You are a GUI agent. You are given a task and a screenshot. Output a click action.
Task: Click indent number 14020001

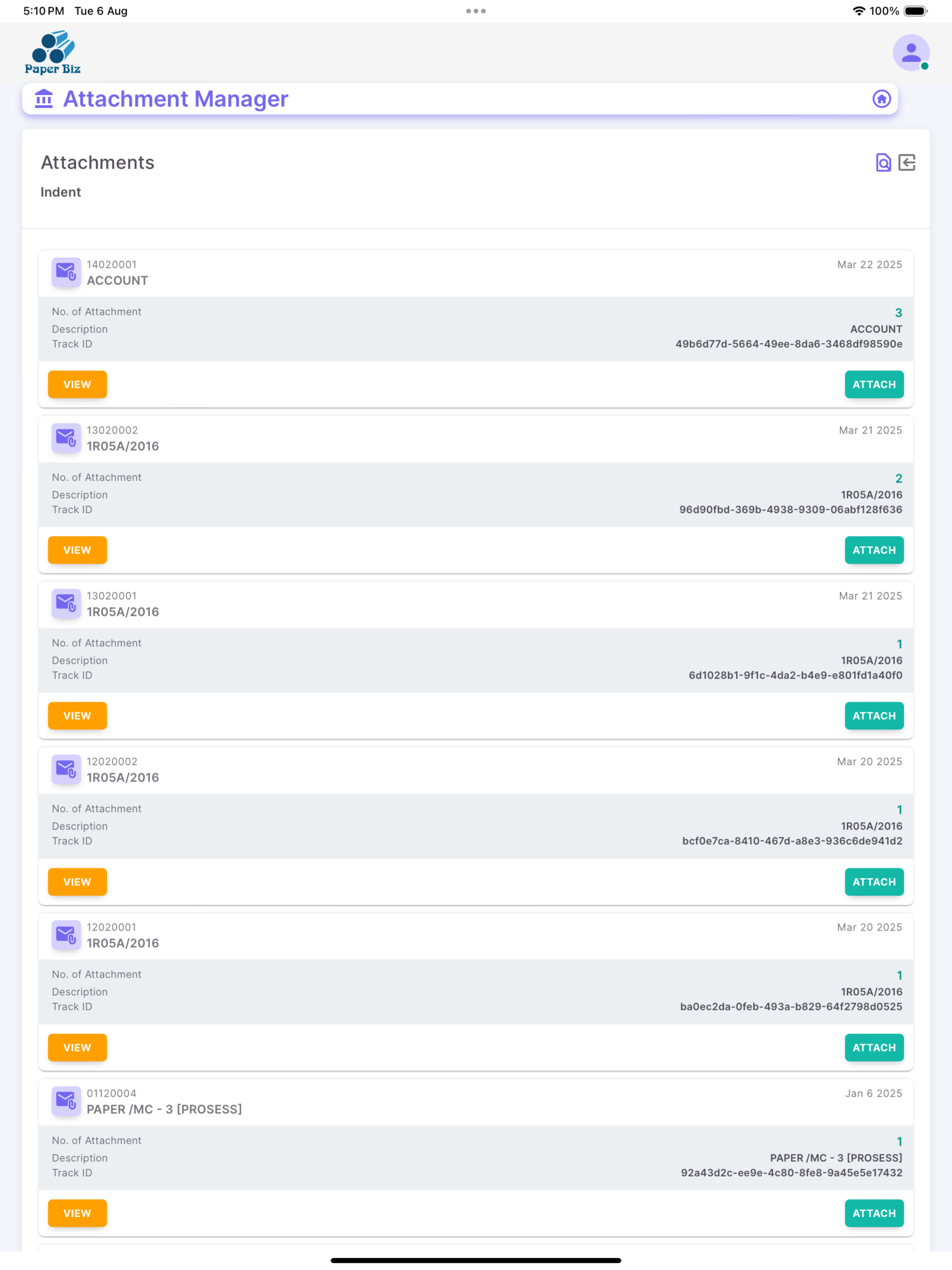click(x=112, y=265)
